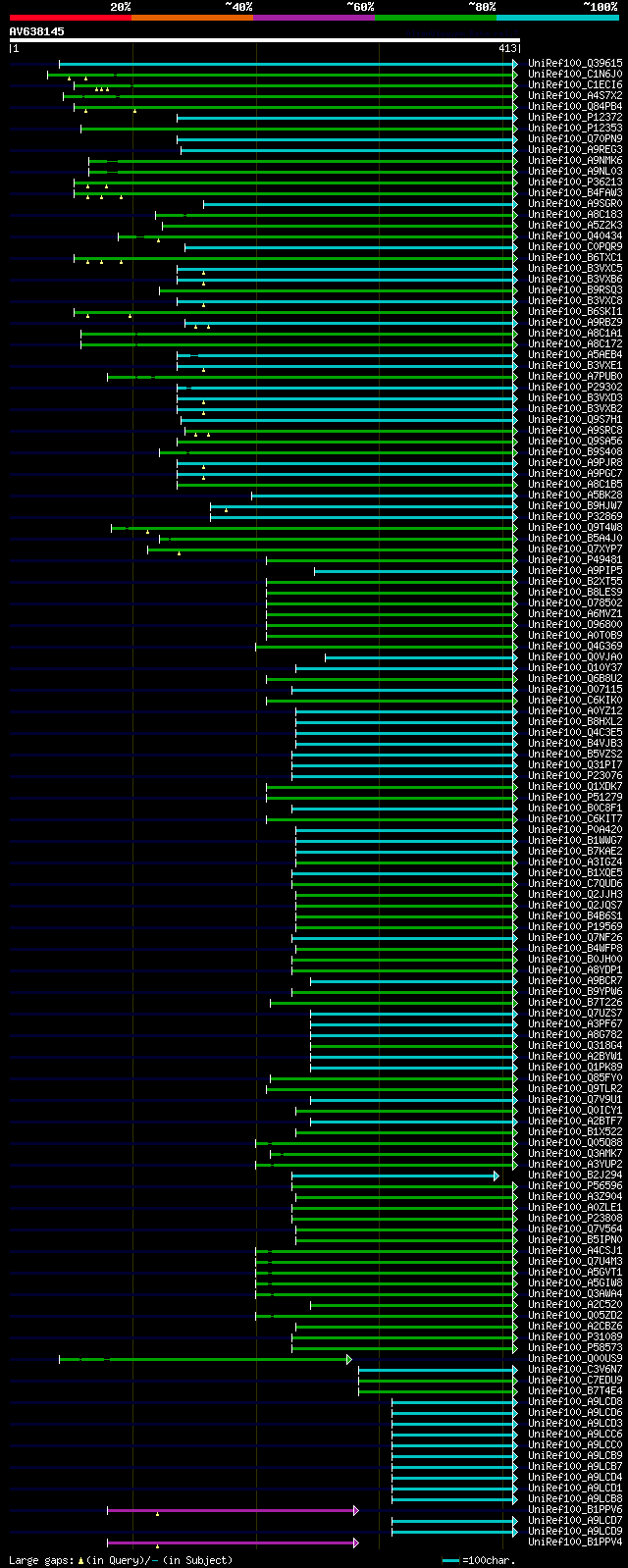Viewport: 628px width, 1568px height.
Task: Select the query name AV638145
Action: [x=37, y=31]
